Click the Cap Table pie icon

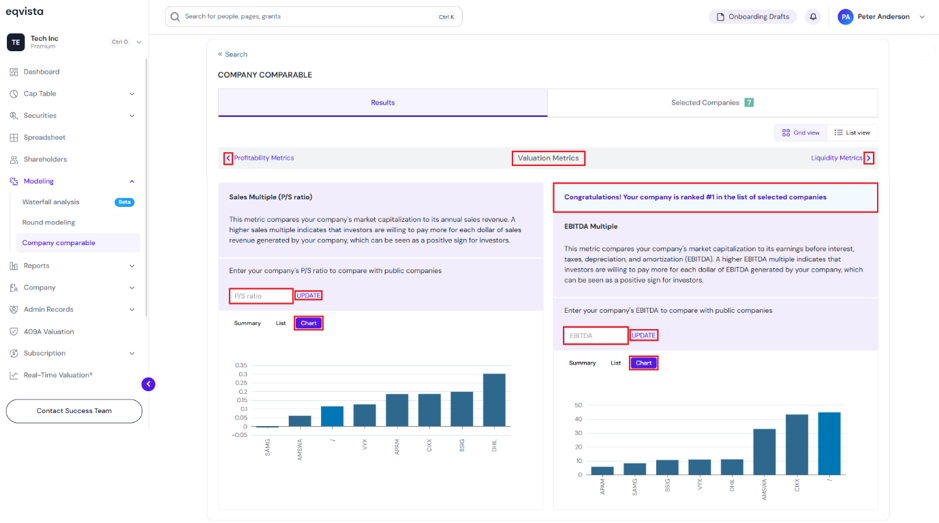14,94
